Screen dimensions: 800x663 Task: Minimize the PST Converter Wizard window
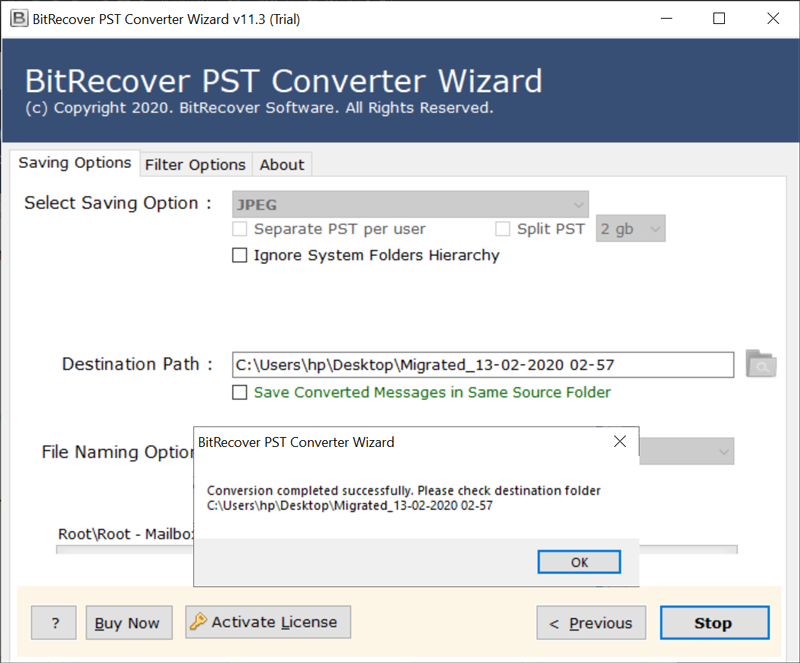tap(666, 19)
